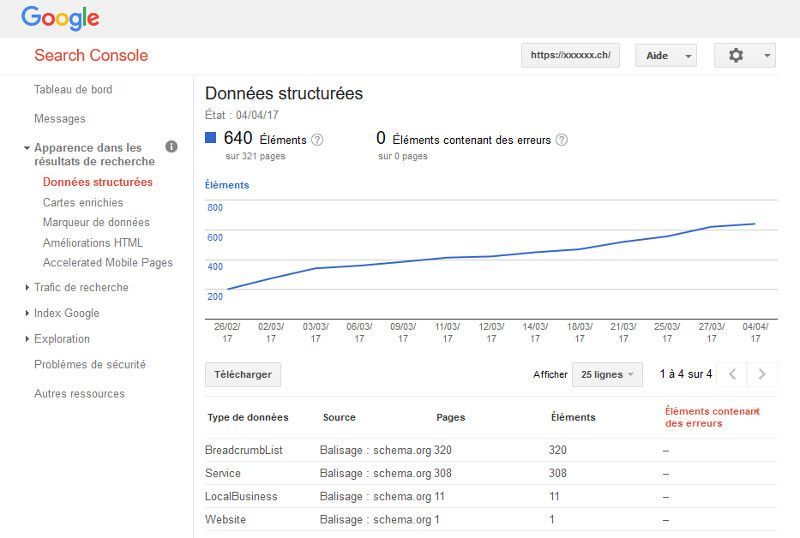Expand Index Google section
The height and width of the screenshot is (538, 800).
click(x=27, y=313)
